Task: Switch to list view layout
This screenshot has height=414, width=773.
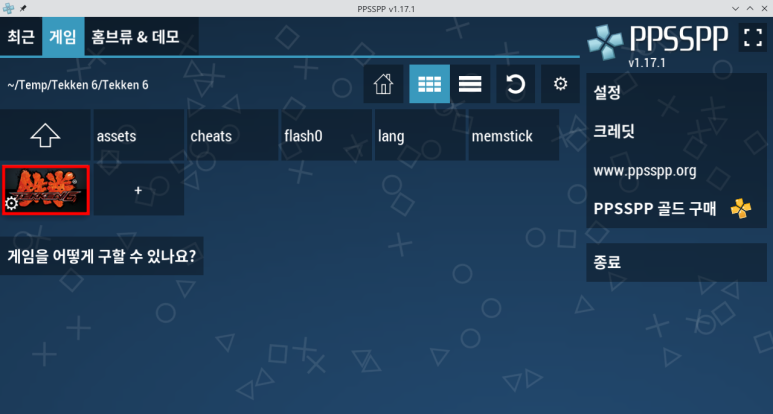Action: pos(470,84)
